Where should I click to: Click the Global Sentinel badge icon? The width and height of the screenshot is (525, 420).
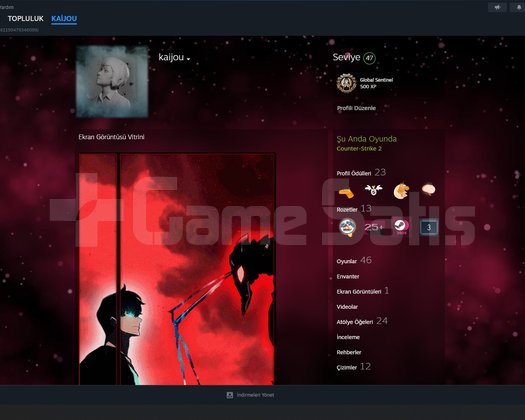[346, 83]
